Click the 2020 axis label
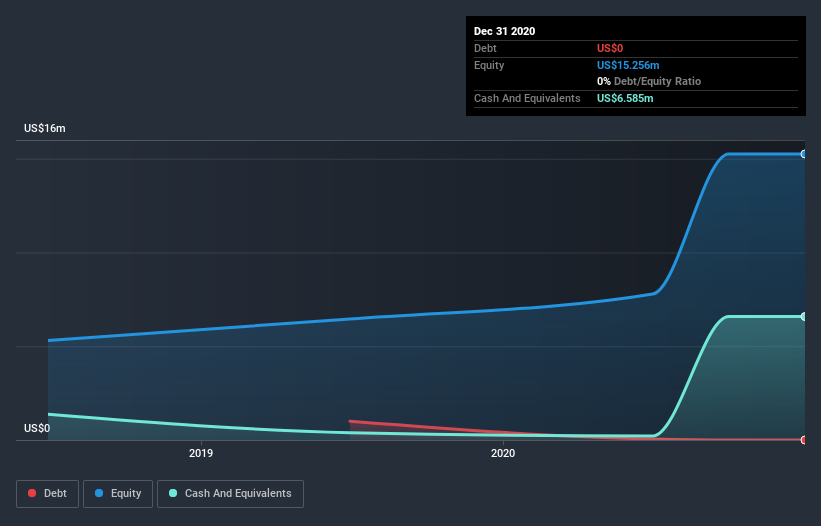This screenshot has height=526, width=821. click(x=503, y=453)
